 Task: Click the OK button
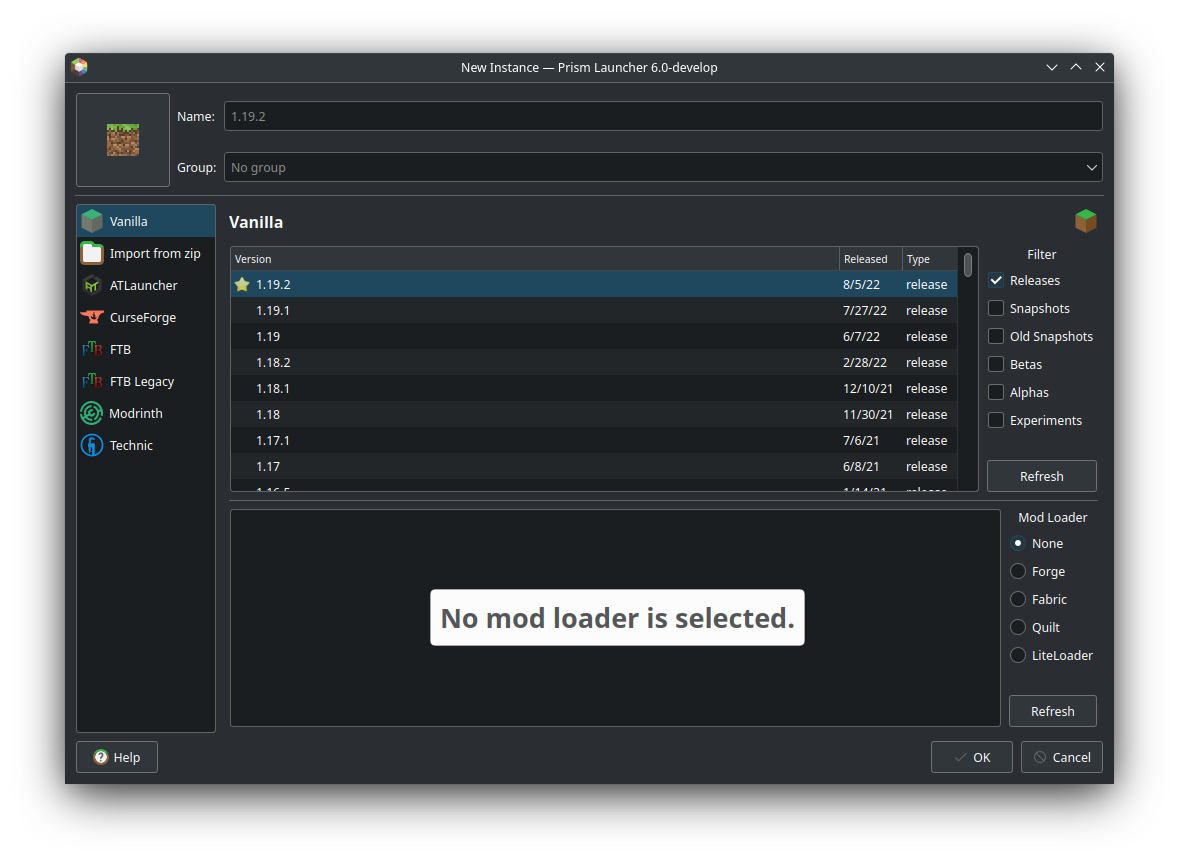coord(971,757)
